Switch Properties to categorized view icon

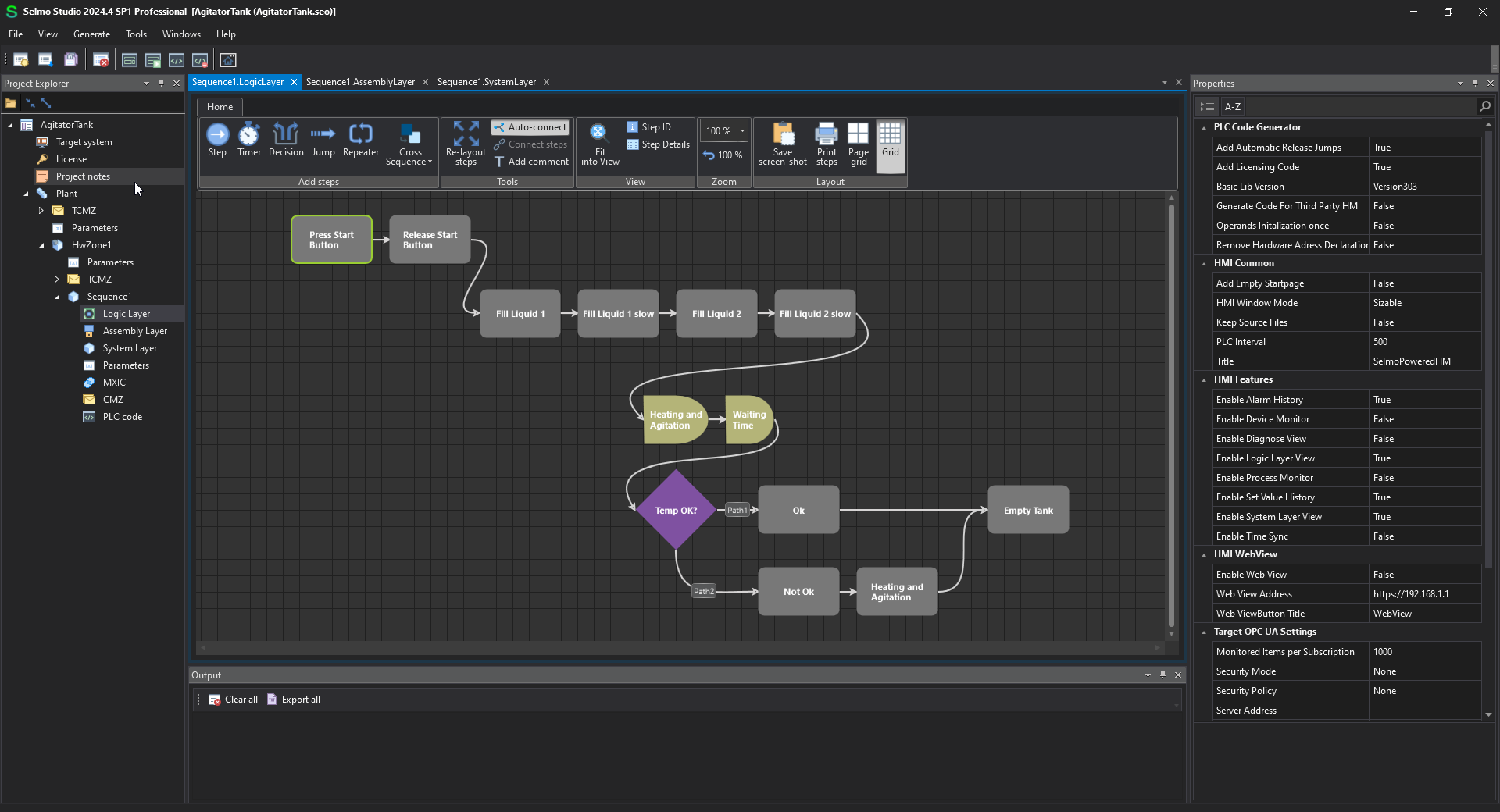[1207, 106]
